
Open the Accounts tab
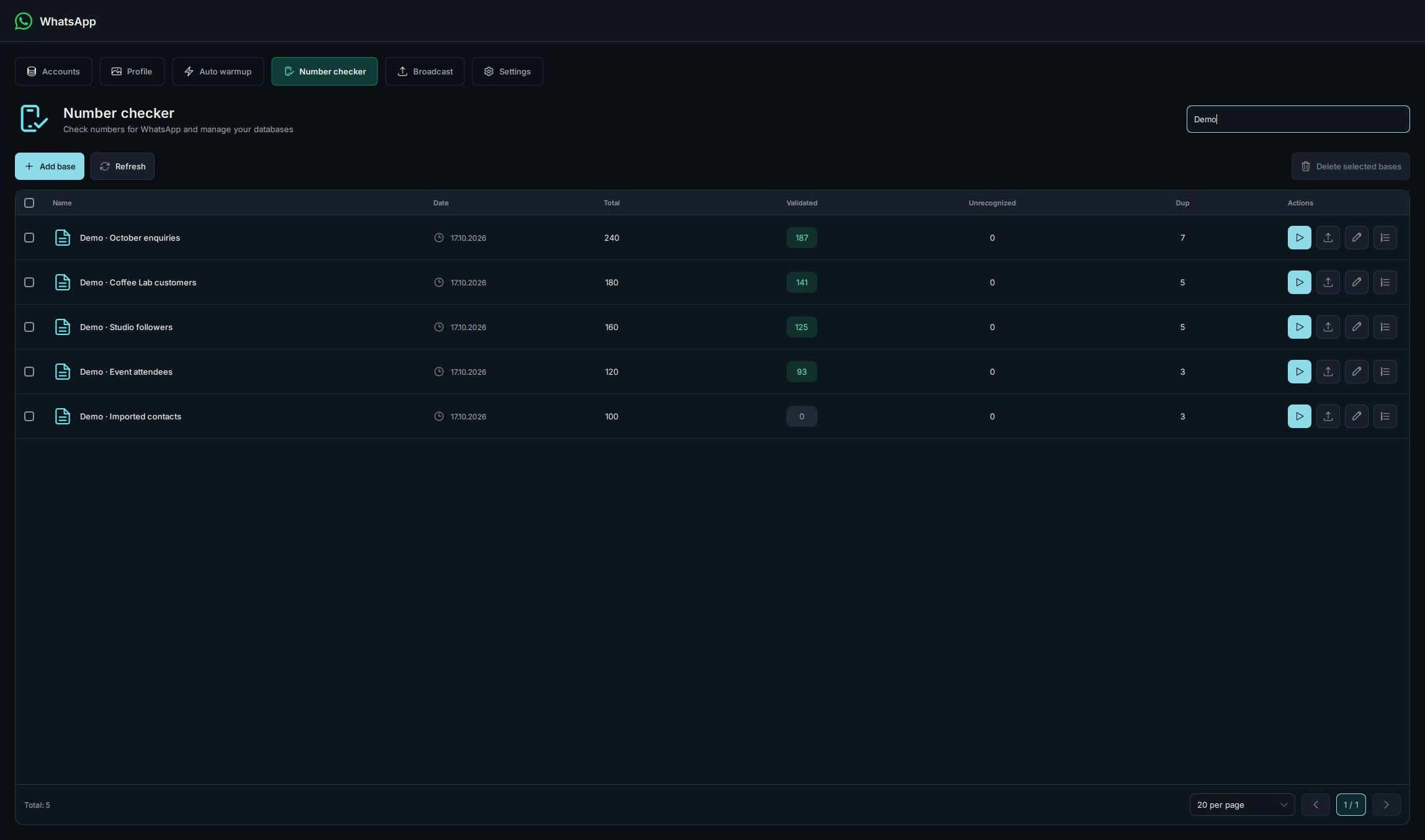point(53,71)
